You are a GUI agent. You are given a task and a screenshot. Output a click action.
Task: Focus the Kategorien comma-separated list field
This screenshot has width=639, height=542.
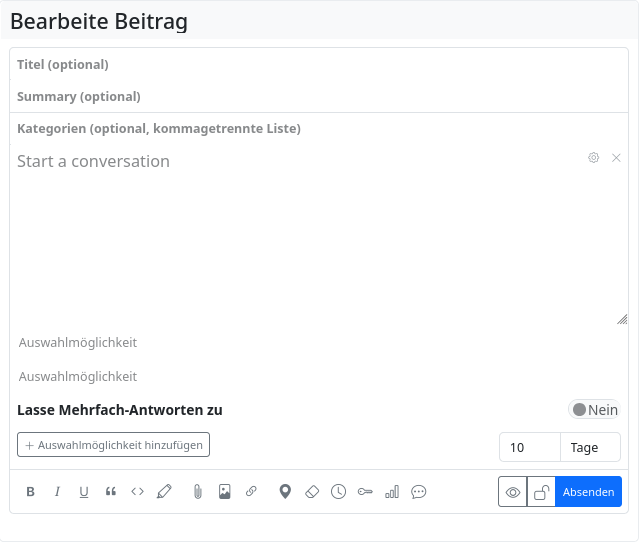pyautogui.click(x=319, y=128)
